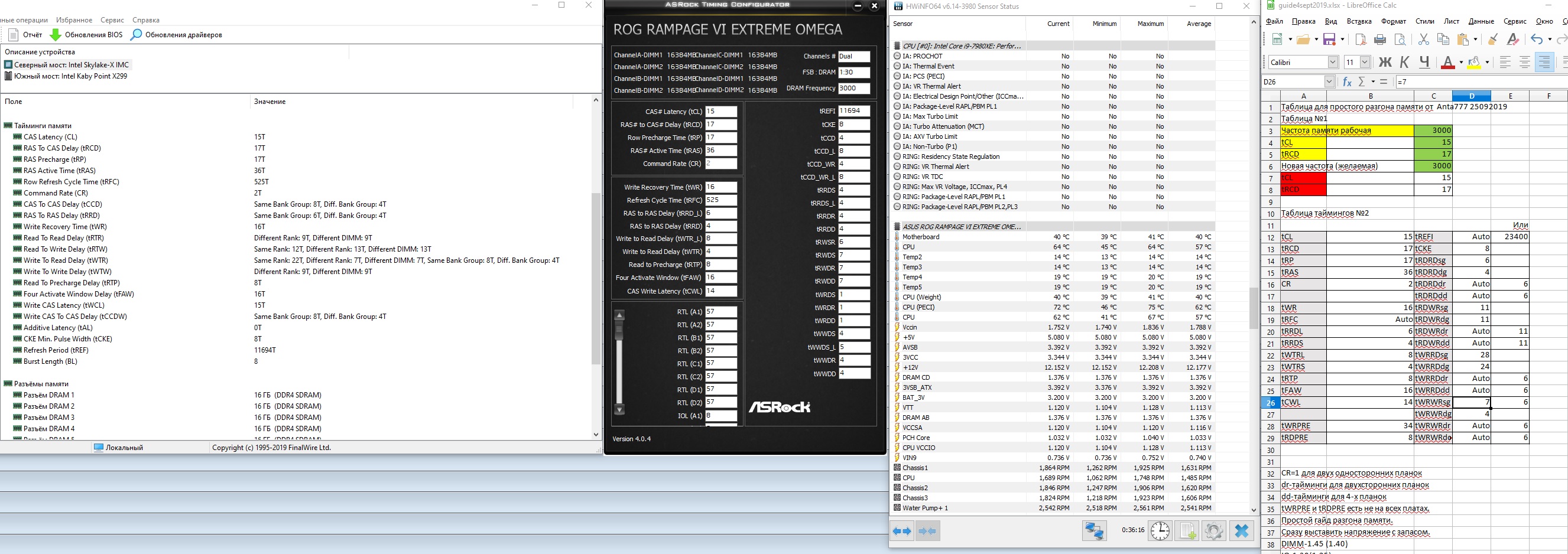Apply the yellow background color button
Image resolution: width=1568 pixels, height=554 pixels.
(1473, 62)
